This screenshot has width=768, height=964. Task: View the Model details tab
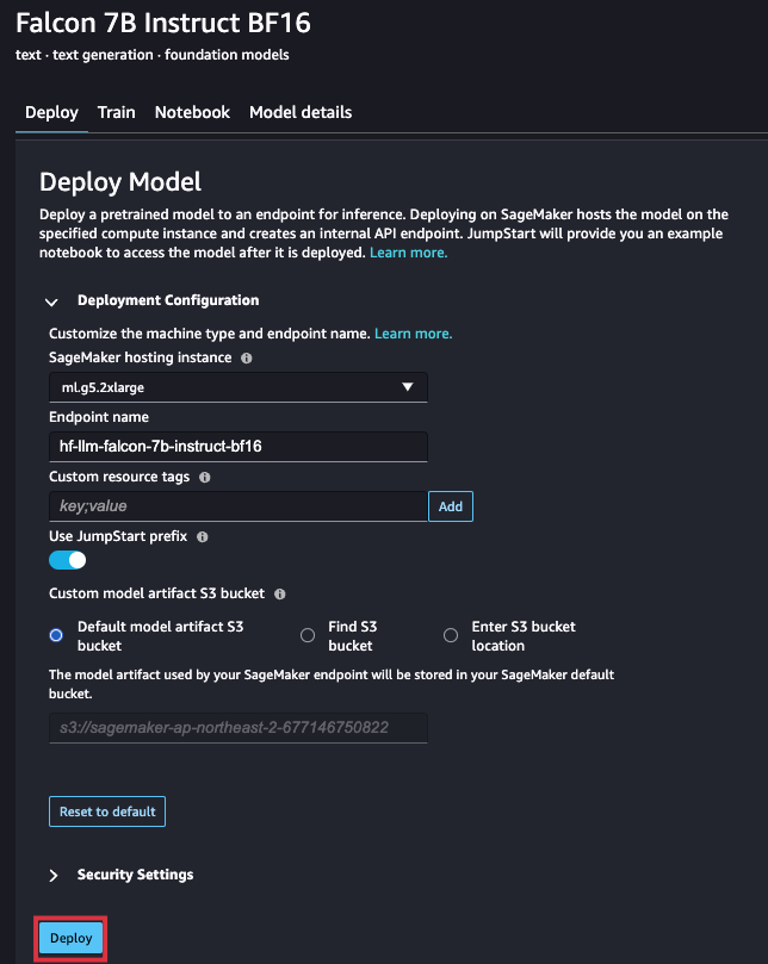coord(301,113)
